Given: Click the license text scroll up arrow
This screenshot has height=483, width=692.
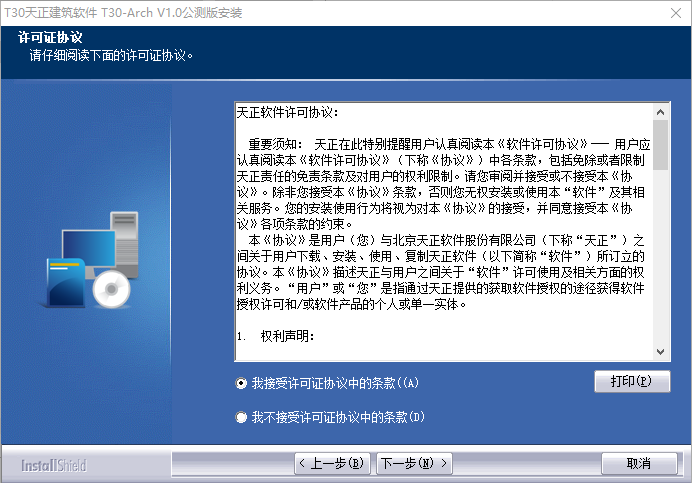Looking at the screenshot, I should click(x=660, y=112).
